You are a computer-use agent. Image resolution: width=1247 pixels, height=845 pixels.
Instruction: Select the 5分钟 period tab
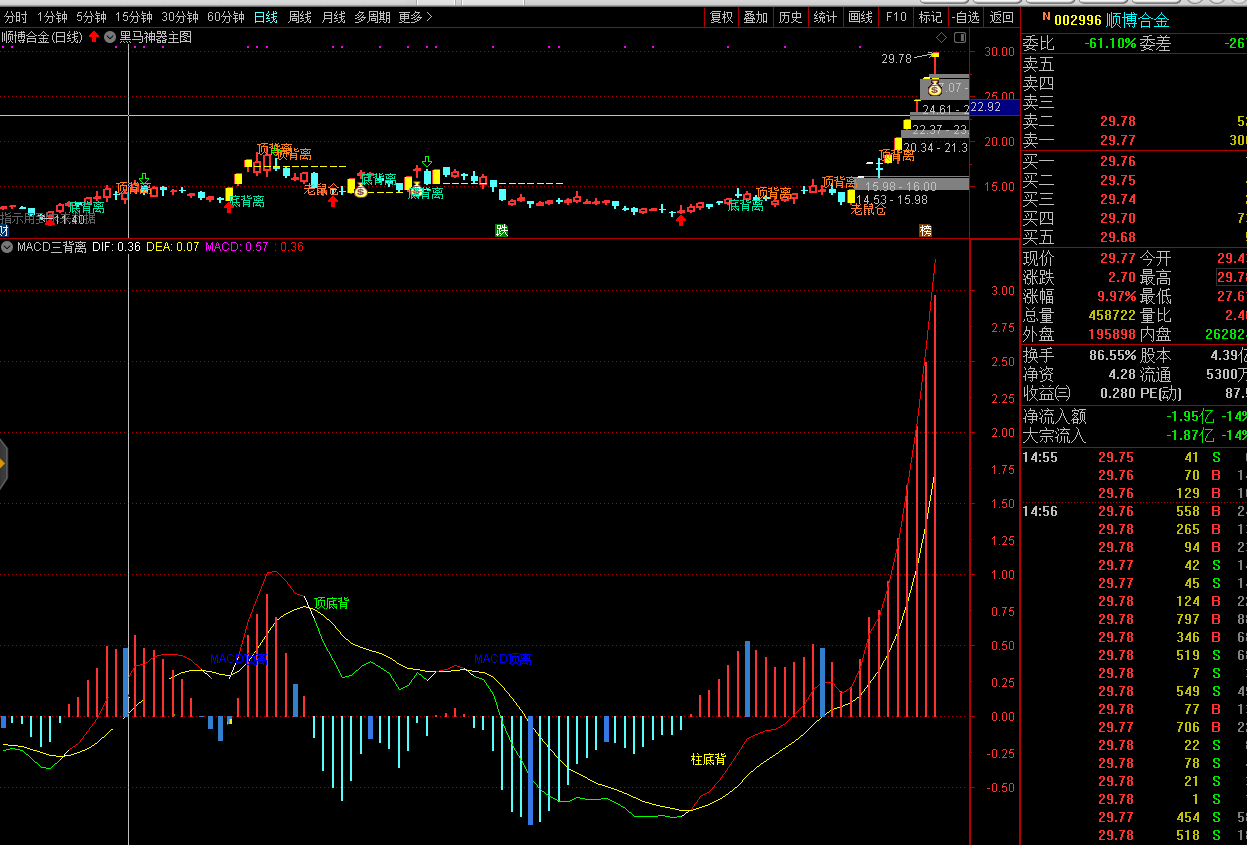click(x=91, y=17)
